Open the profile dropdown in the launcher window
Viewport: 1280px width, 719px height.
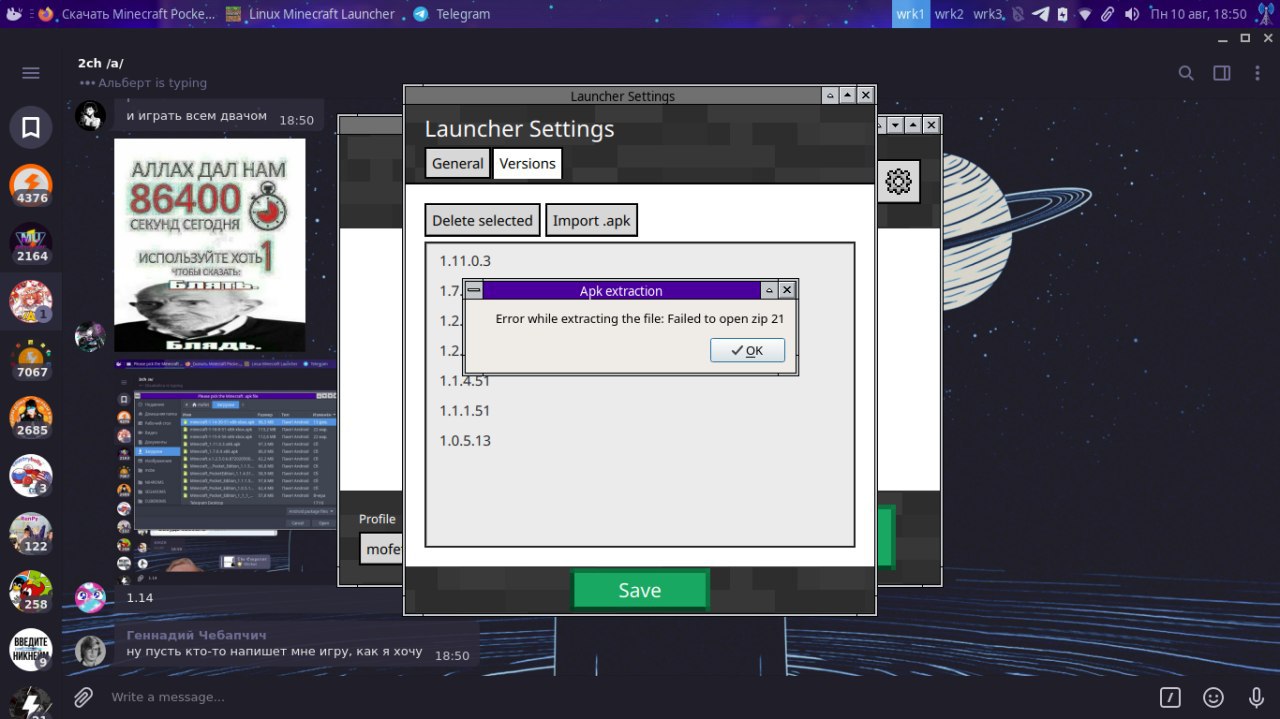[381, 549]
